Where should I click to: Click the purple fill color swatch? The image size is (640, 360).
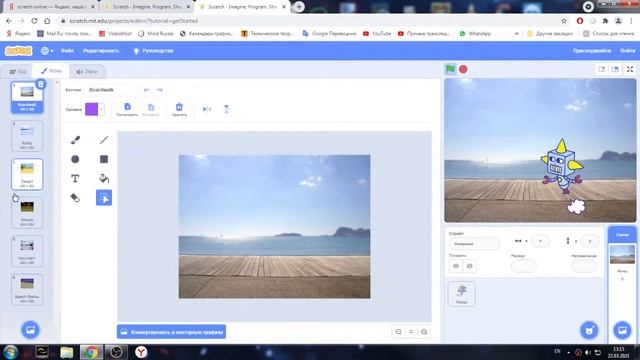click(91, 109)
